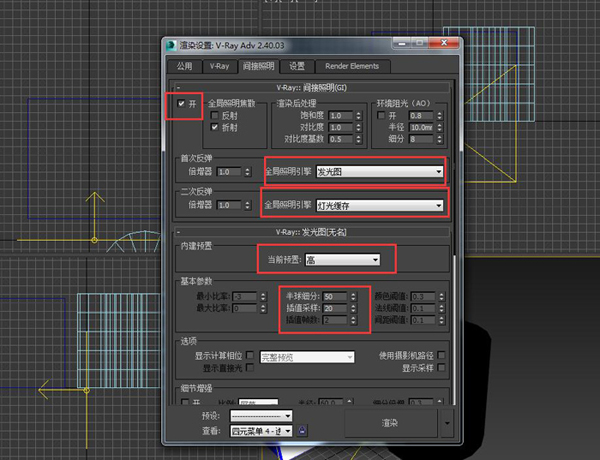The image size is (600, 460).
Task: Collapse the V-Ray 间接照明(GI) rollout header
Action: tap(310, 88)
